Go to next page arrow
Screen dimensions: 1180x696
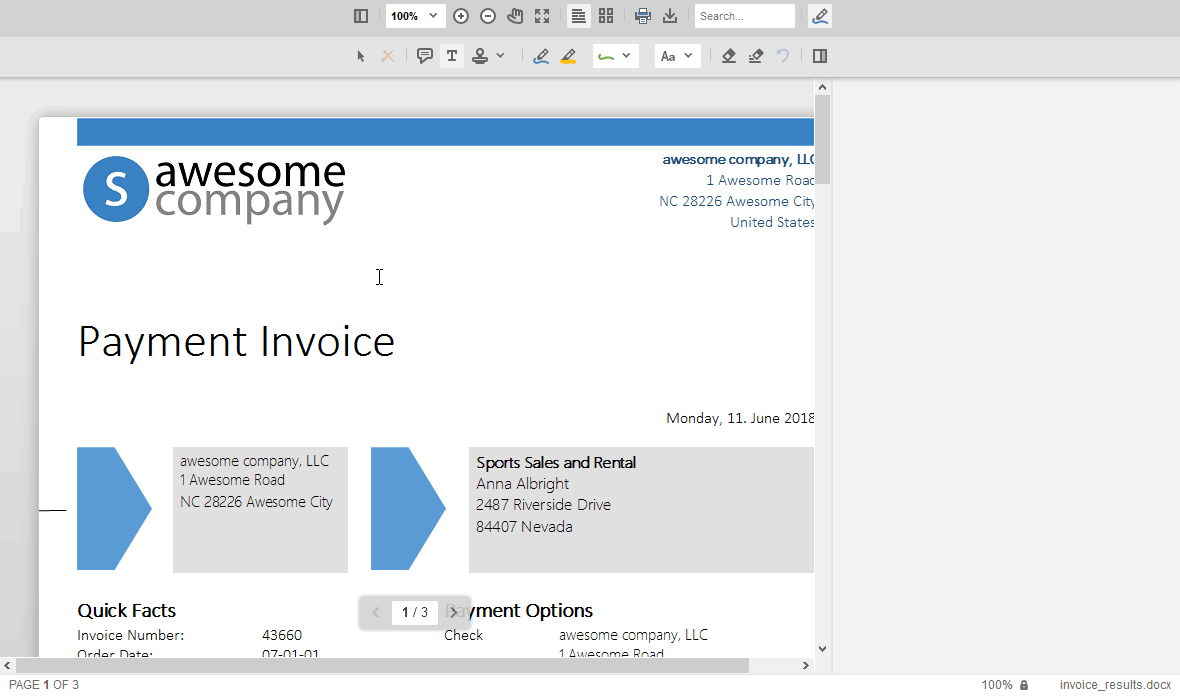454,612
